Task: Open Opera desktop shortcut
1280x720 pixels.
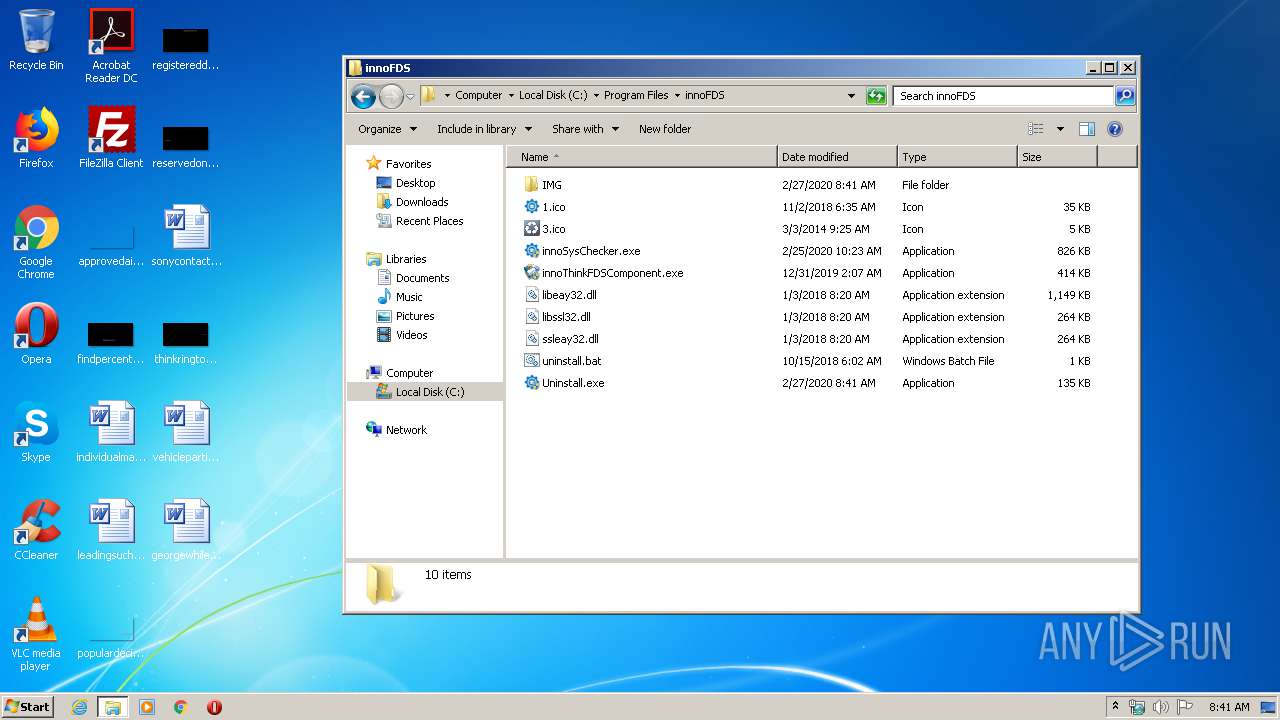Action: click(x=36, y=335)
